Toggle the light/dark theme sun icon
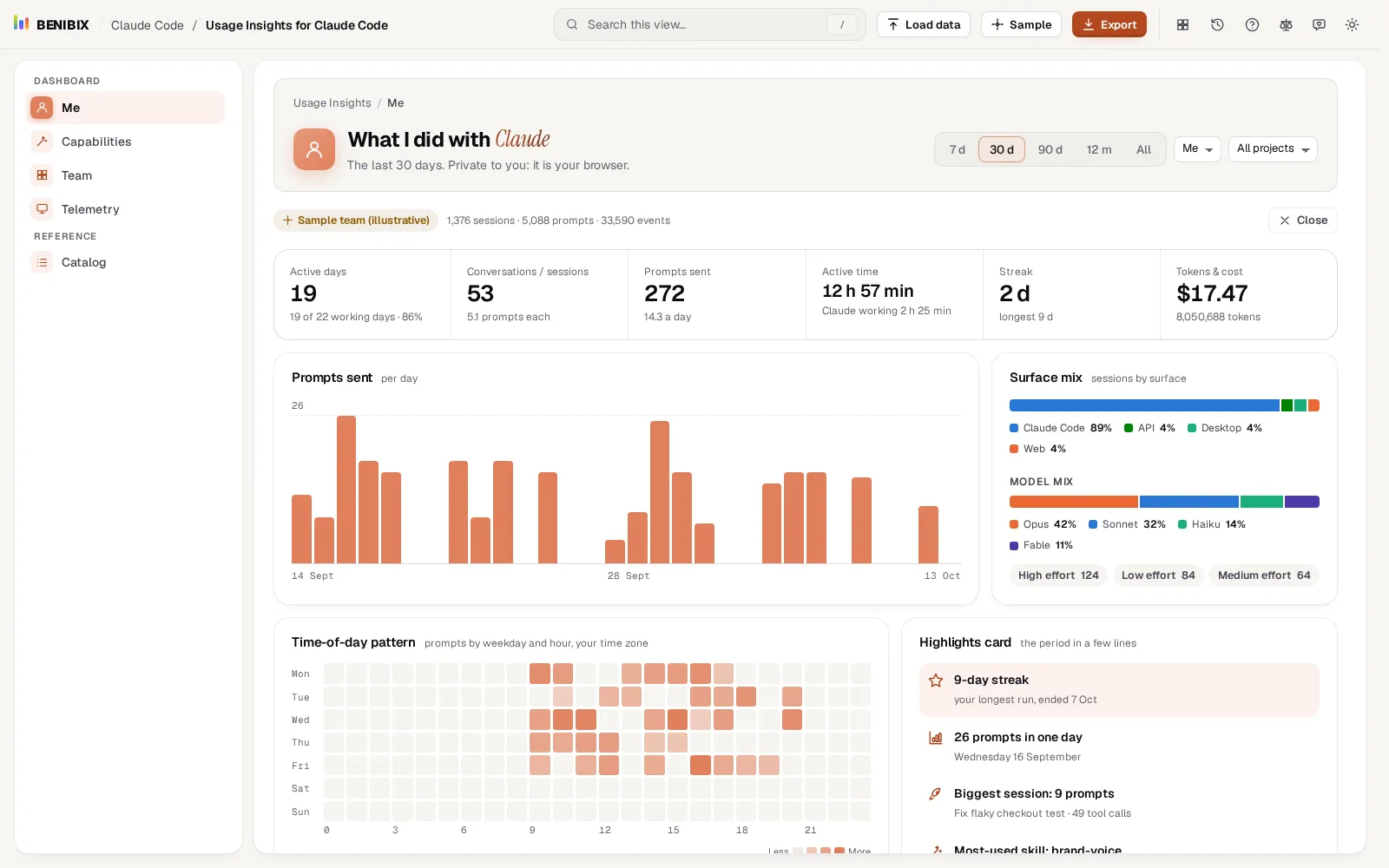Image resolution: width=1389 pixels, height=868 pixels. tap(1352, 25)
